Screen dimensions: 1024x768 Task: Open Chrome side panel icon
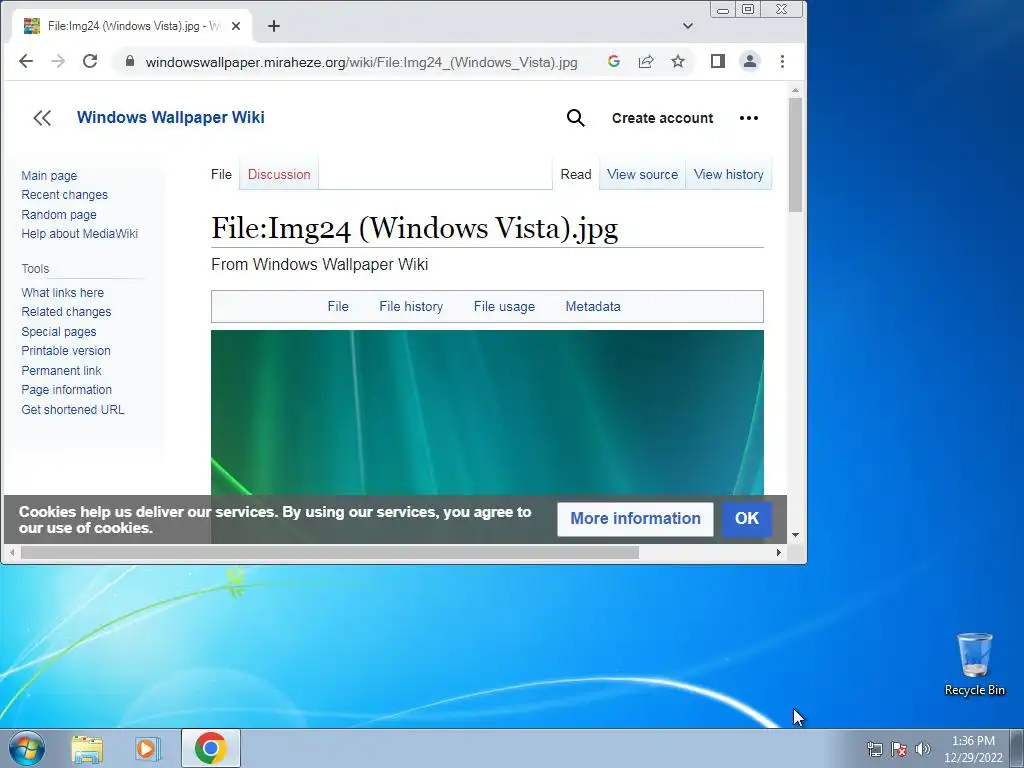(718, 61)
